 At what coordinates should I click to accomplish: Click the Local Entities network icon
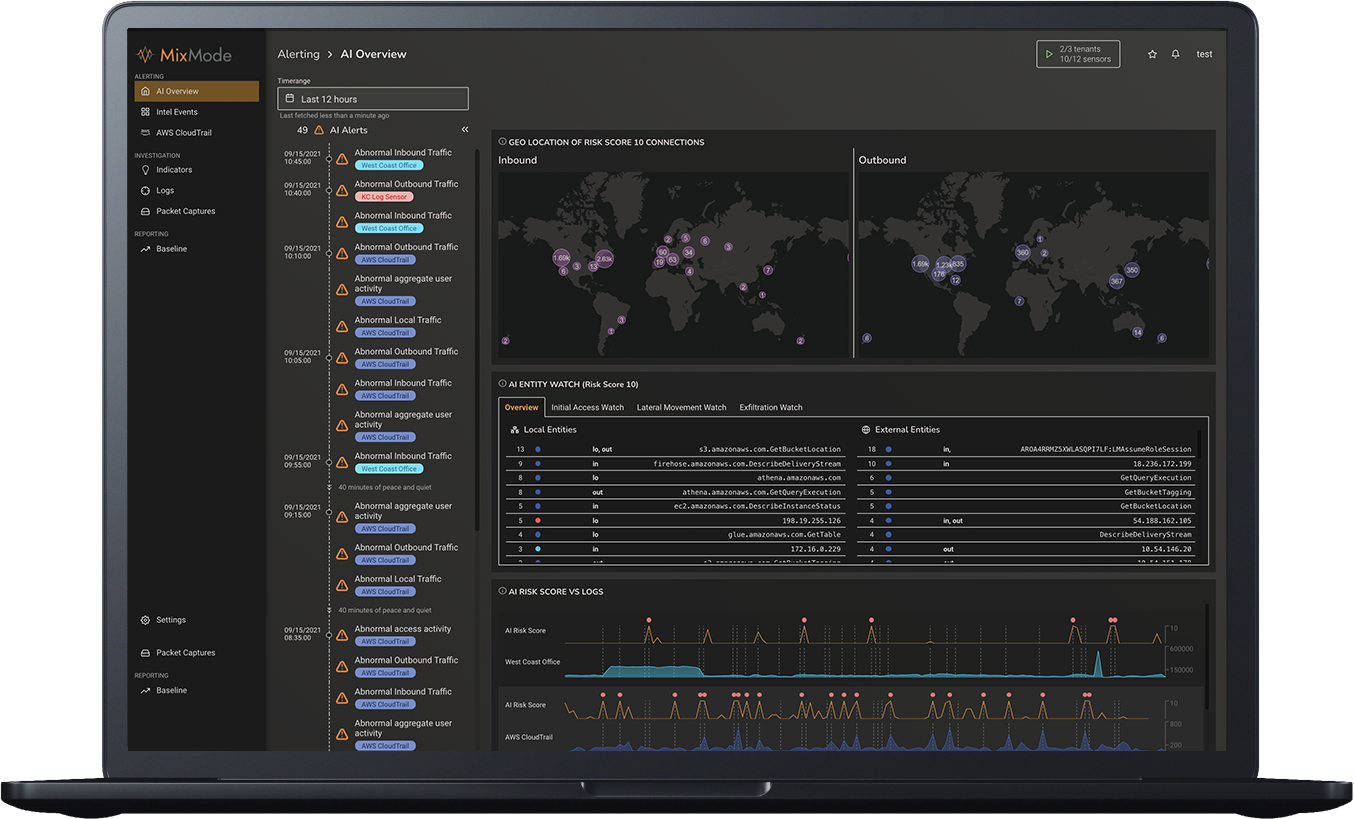point(515,430)
